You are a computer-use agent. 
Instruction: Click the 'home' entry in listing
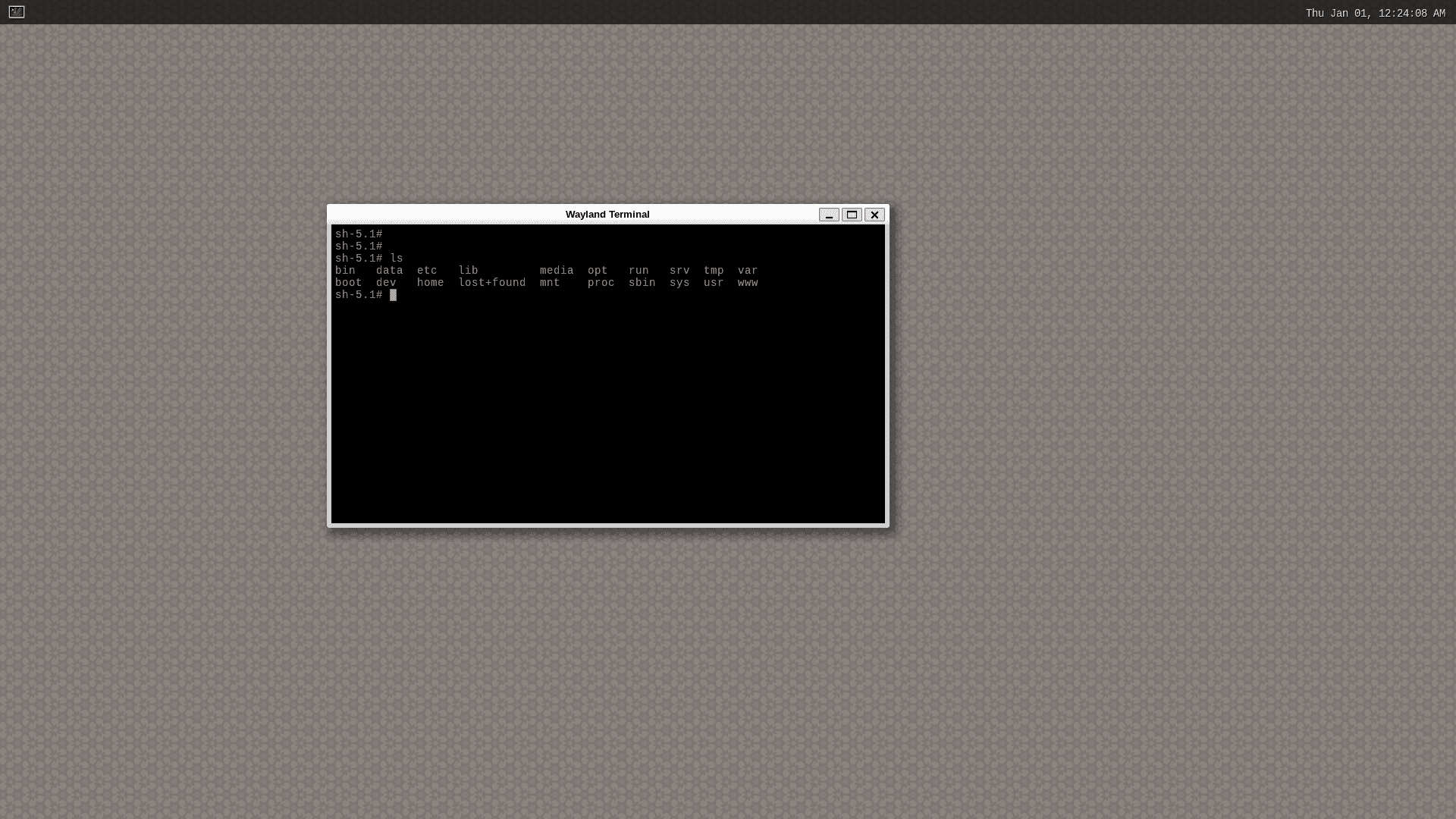point(430,283)
